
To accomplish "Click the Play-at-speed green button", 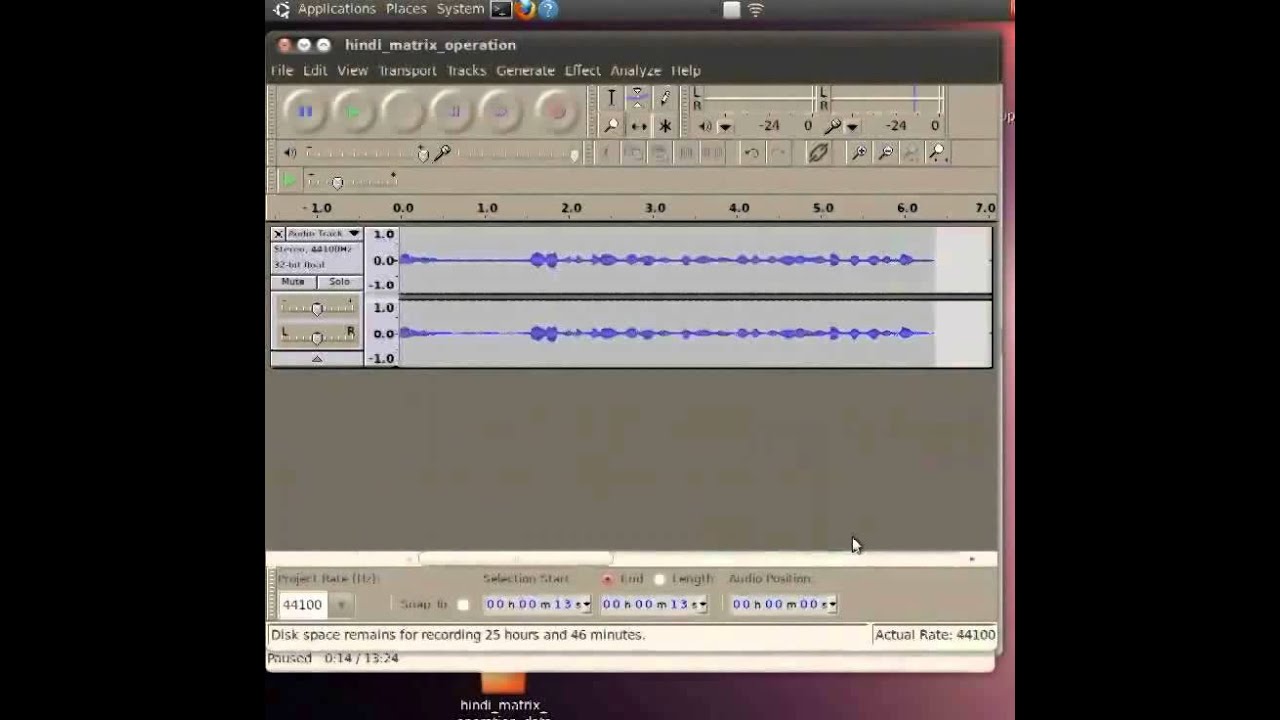I will pyautogui.click(x=289, y=180).
